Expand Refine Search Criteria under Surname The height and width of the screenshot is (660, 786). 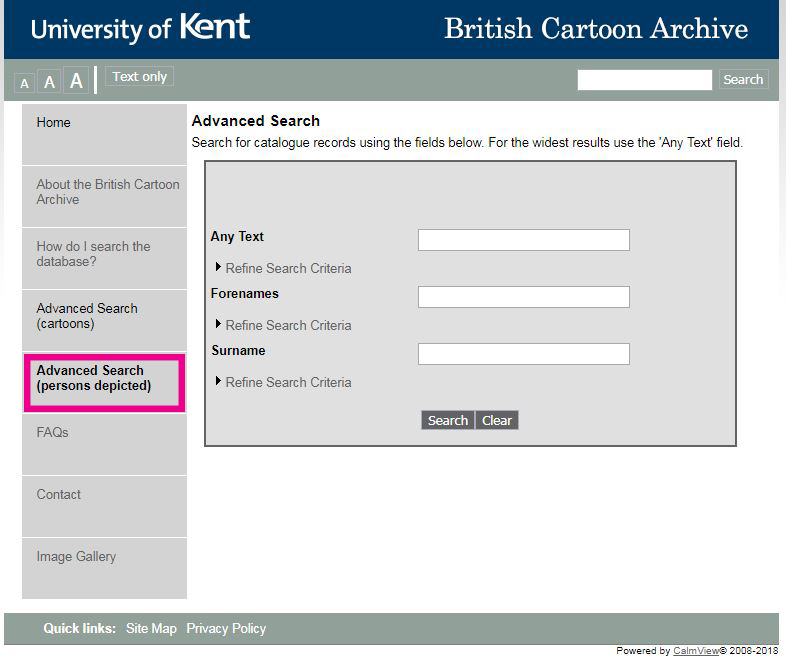coord(287,382)
